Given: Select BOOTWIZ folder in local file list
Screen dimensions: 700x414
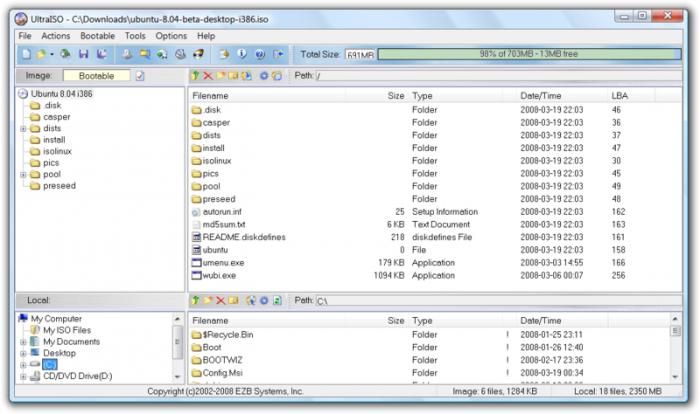Looking at the screenshot, I should (x=222, y=360).
